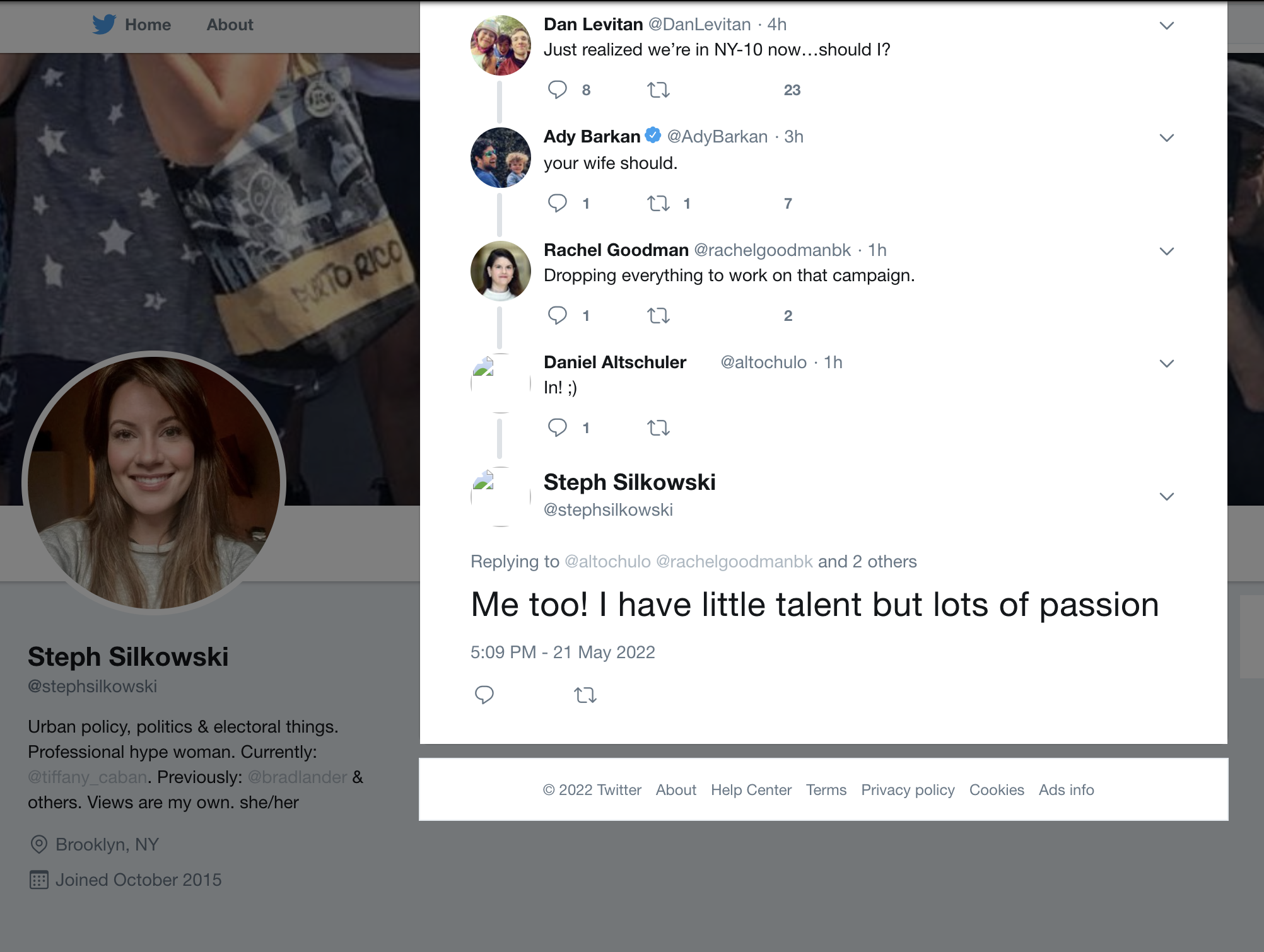Retweet Steph Silkowski's main tweet

[x=585, y=695]
